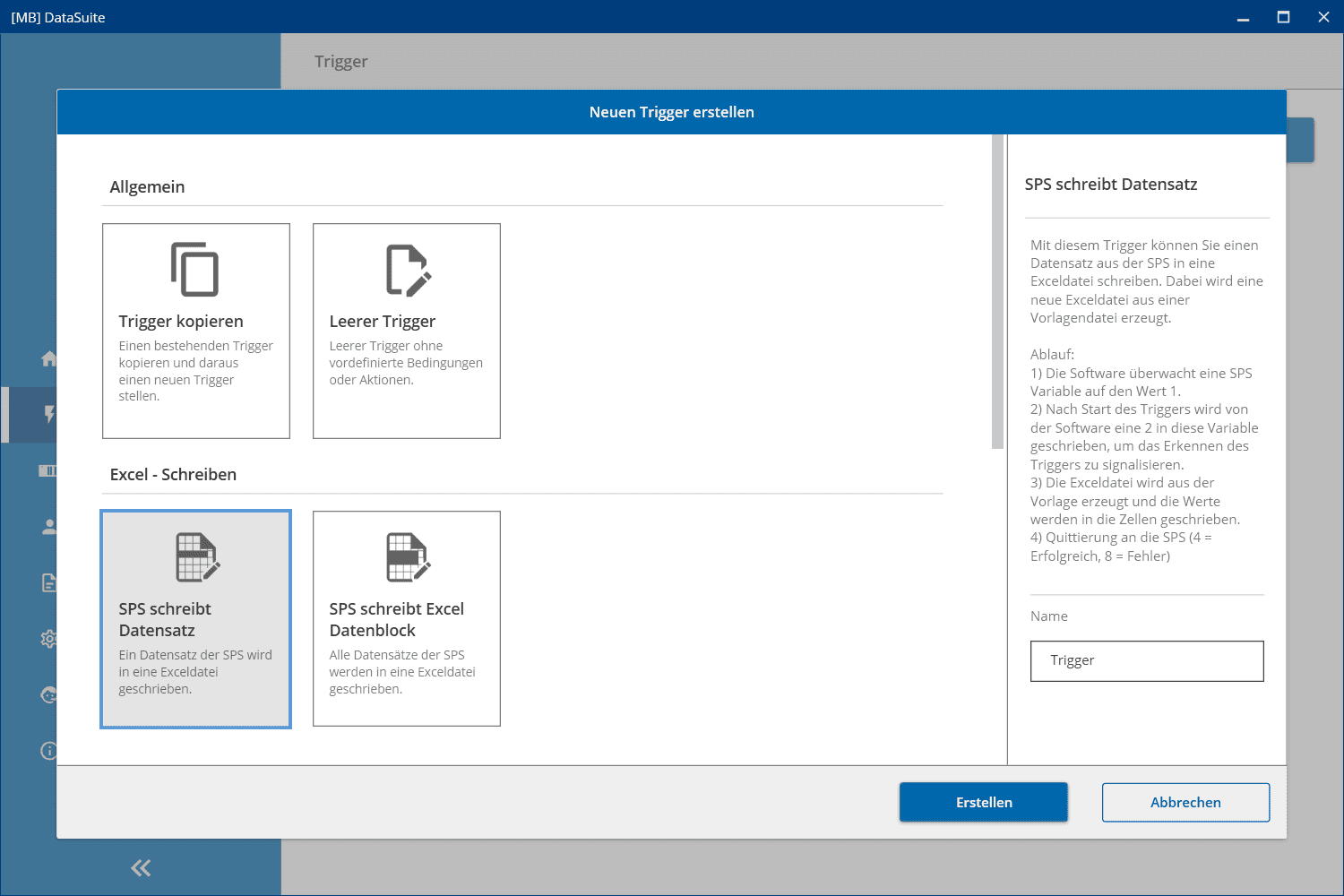The width and height of the screenshot is (1344, 896).
Task: Open the document icon in the sidebar
Action: [49, 583]
